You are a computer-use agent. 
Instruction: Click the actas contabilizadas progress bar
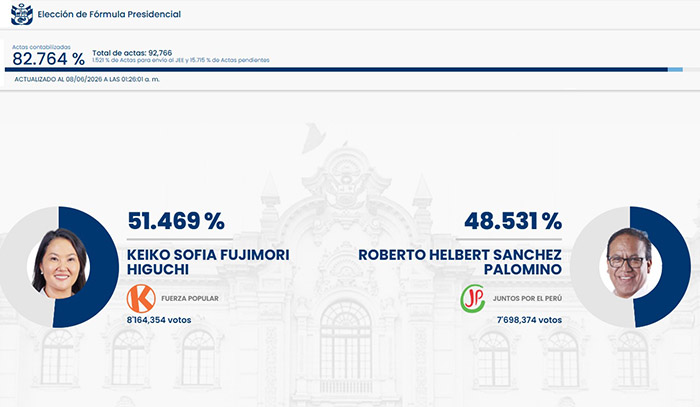pos(350,70)
